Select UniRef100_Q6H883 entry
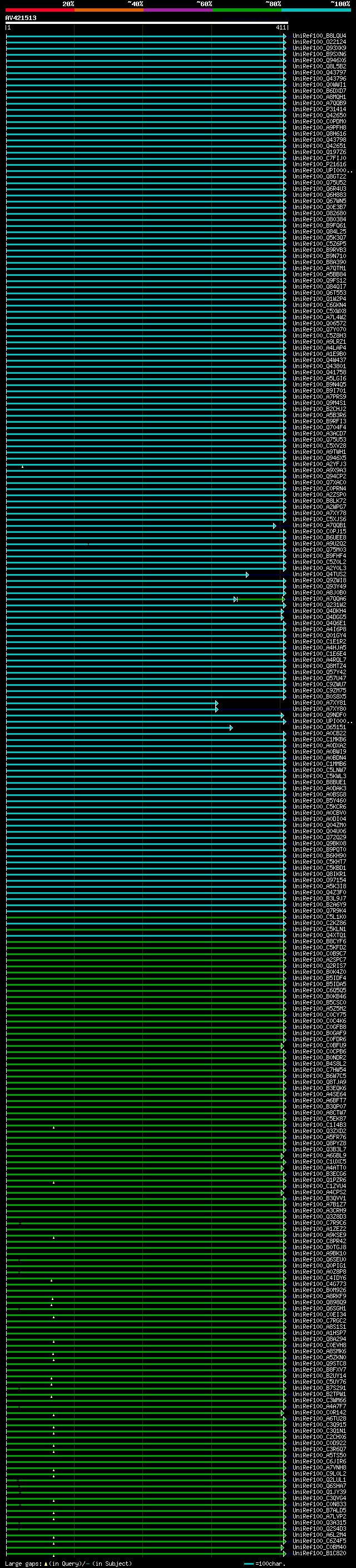The image size is (356, 1568). tap(319, 195)
